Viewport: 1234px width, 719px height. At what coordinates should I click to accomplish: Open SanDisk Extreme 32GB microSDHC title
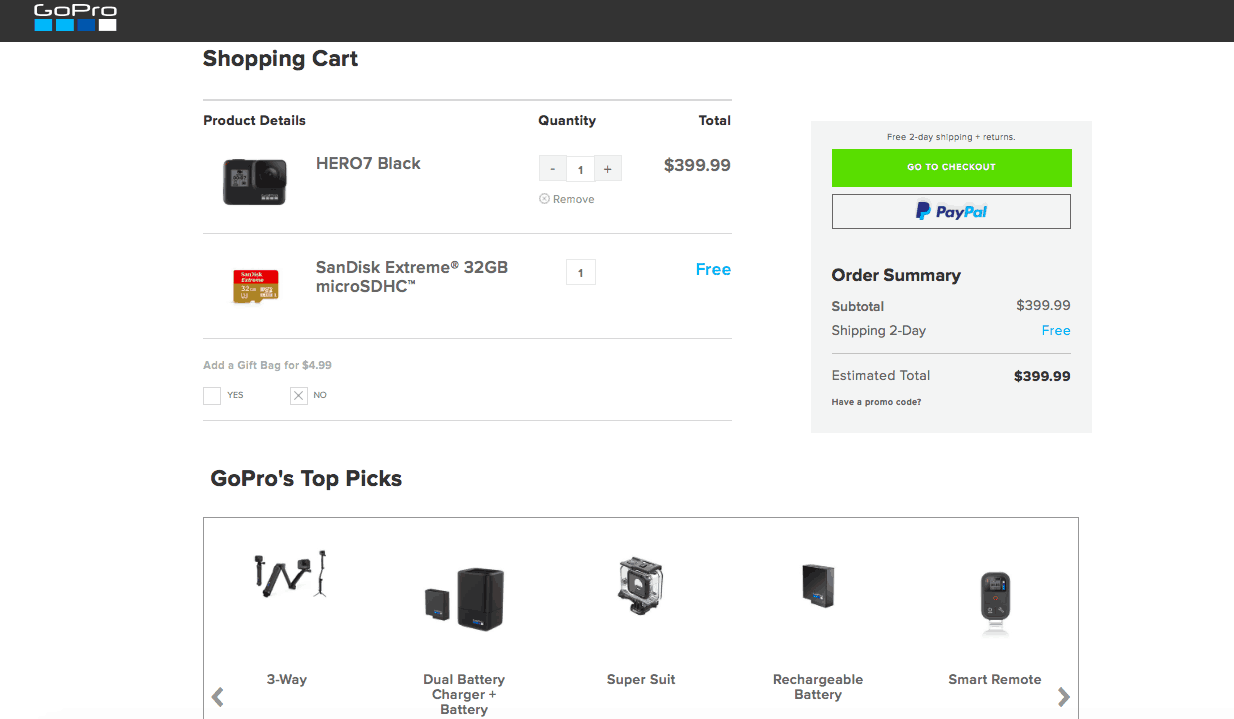click(x=412, y=277)
